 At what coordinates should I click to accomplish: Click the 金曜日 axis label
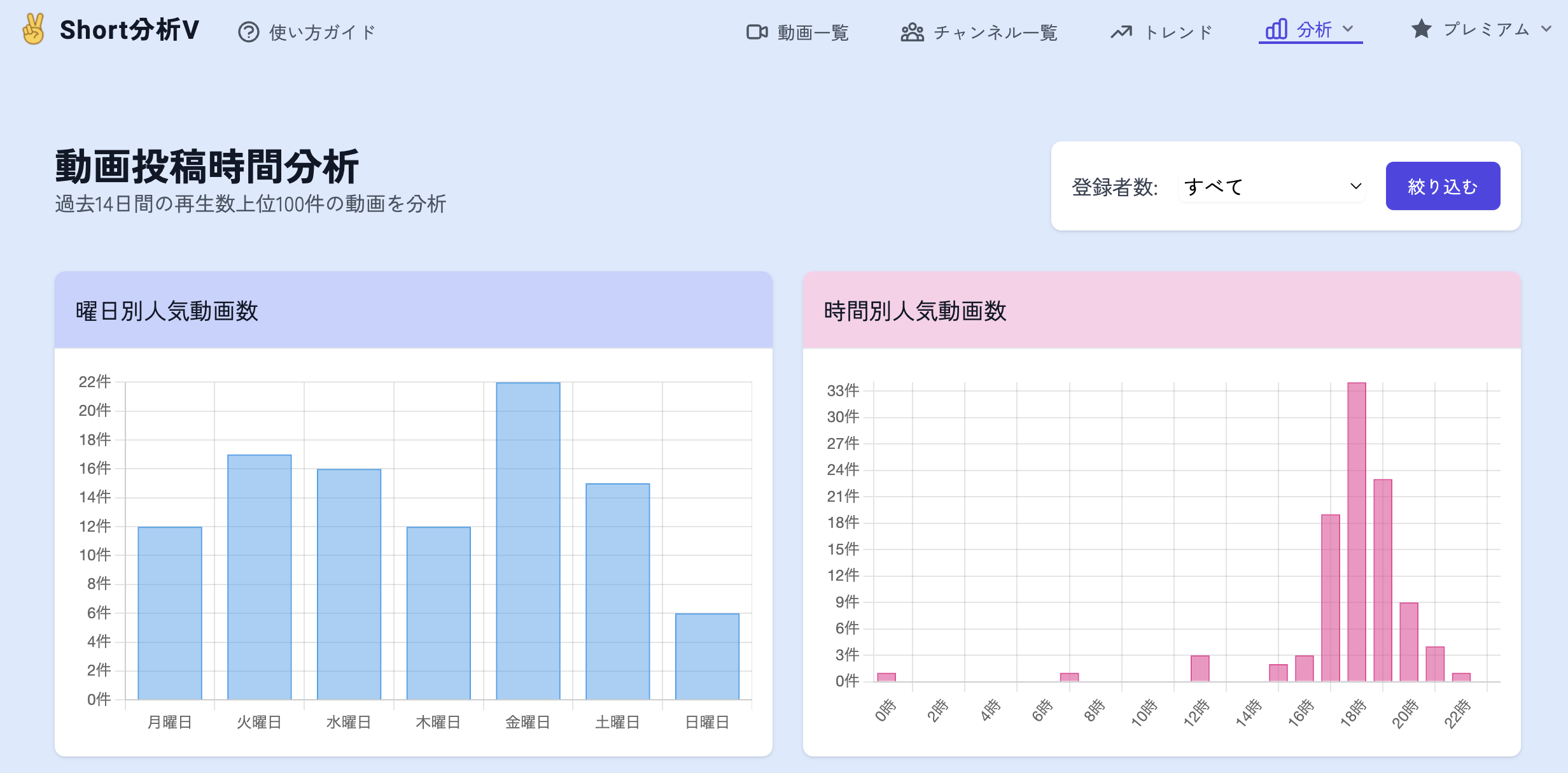528,722
